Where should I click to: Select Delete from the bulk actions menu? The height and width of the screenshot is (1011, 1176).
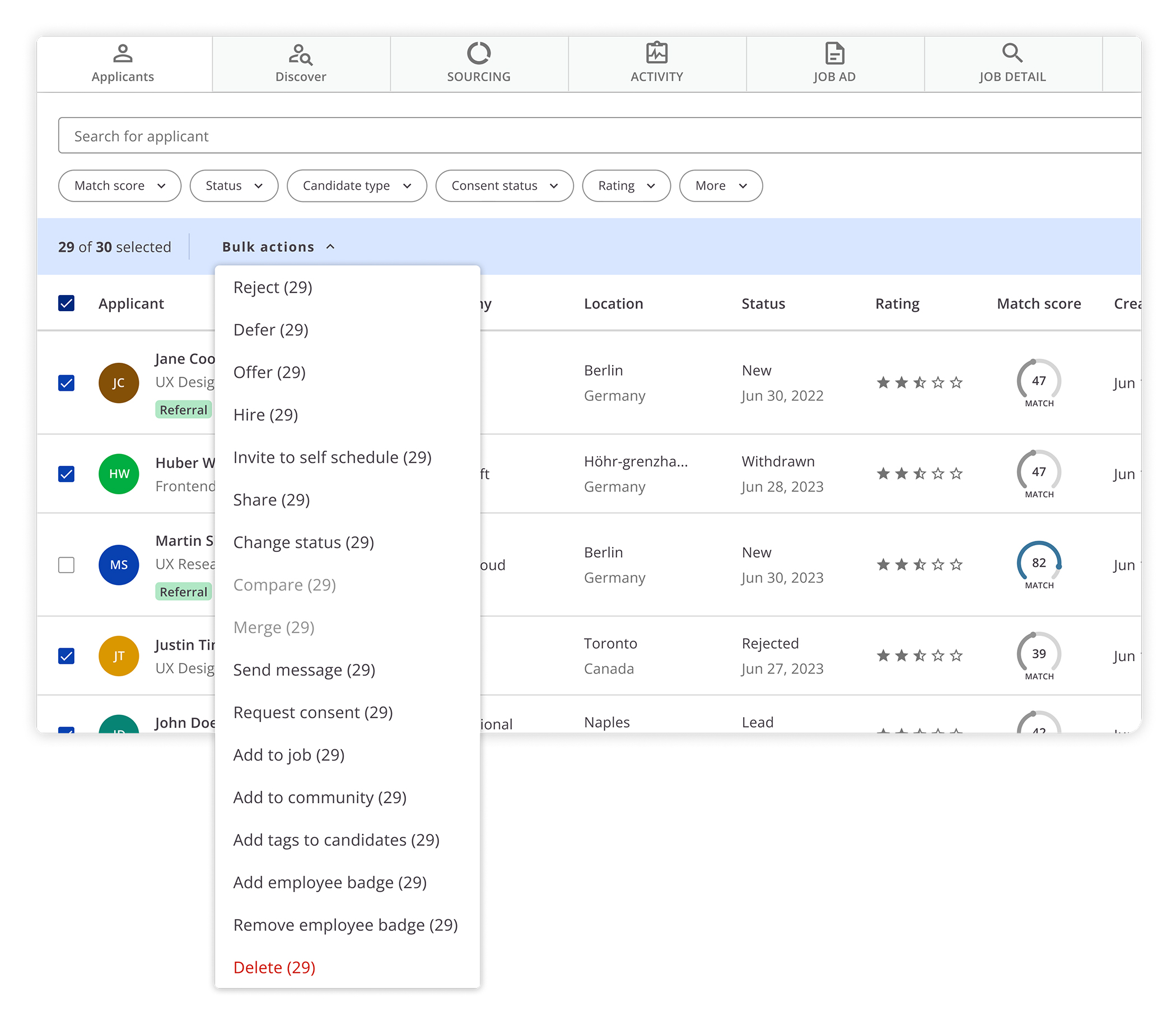274,967
